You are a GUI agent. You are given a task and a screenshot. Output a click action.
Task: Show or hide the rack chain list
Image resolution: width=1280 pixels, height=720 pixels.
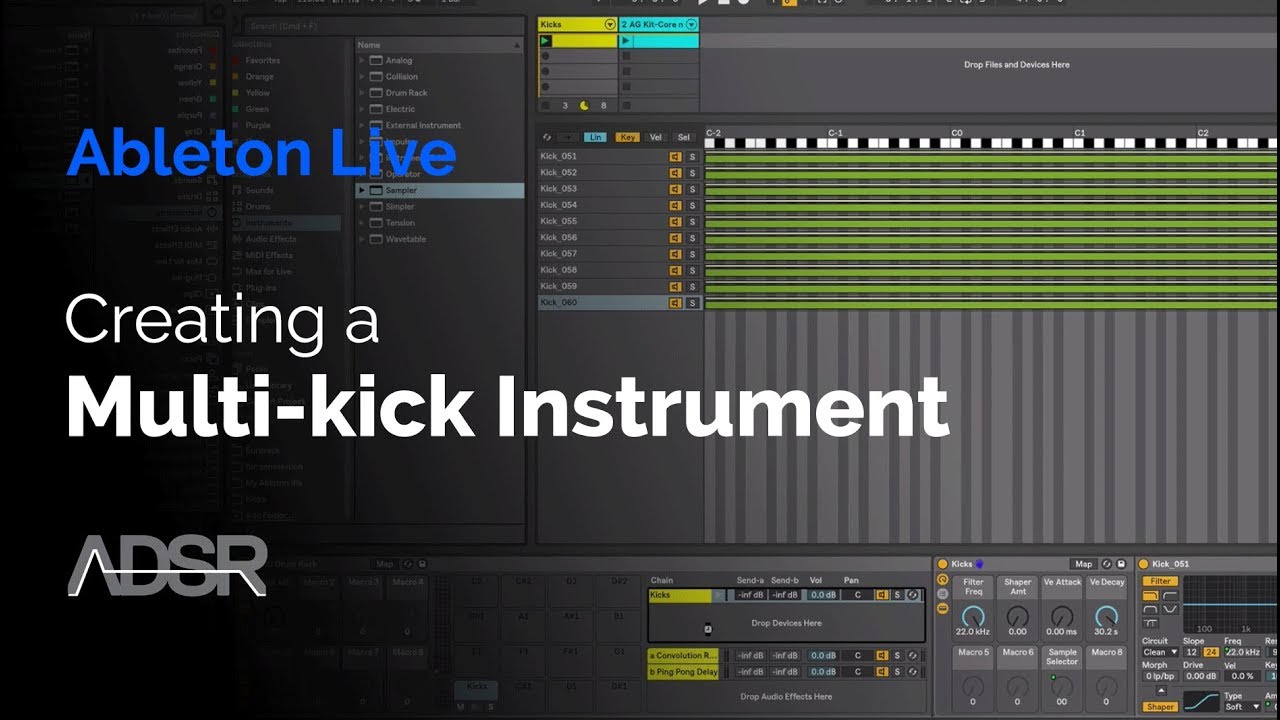(x=942, y=594)
